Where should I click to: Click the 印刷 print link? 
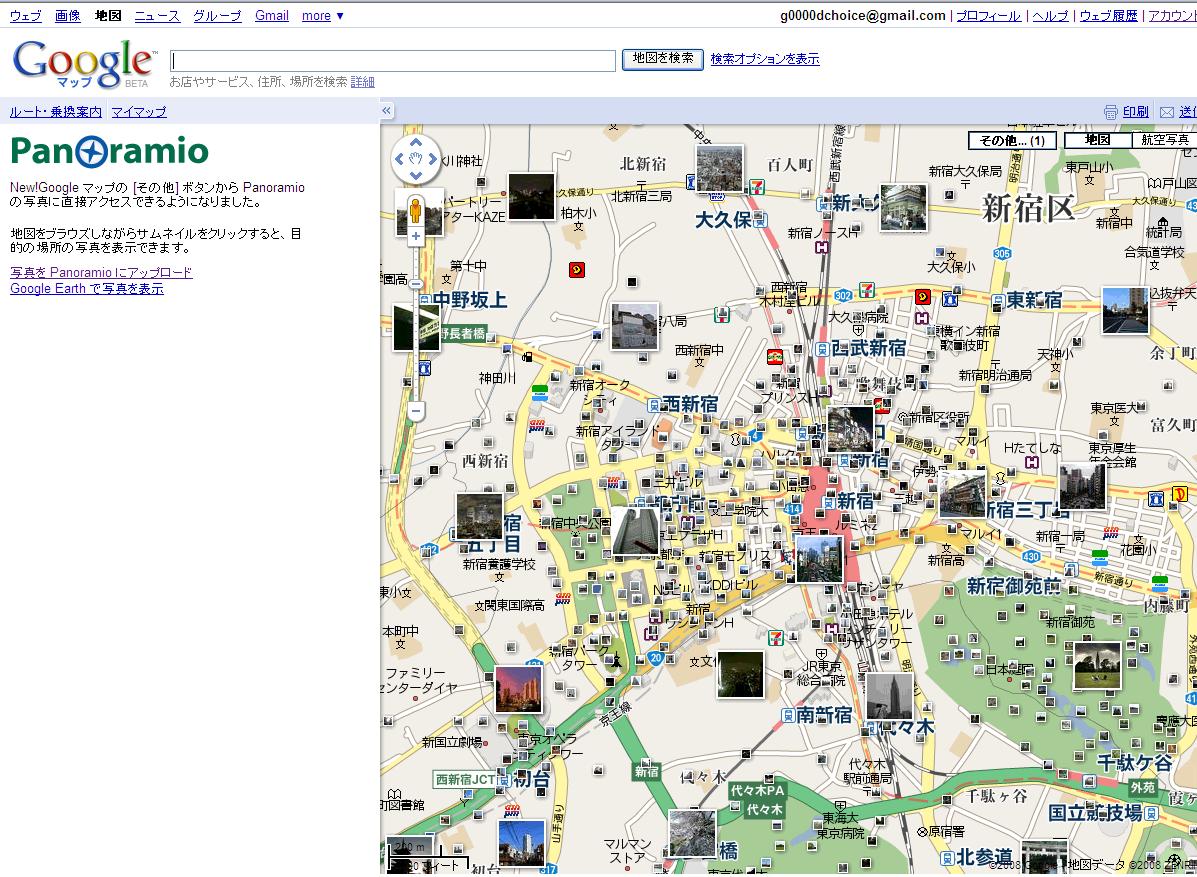coord(1136,112)
